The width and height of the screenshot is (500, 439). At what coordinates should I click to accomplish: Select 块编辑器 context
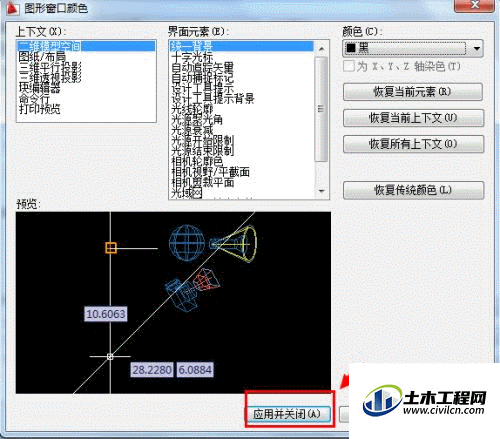[39, 88]
